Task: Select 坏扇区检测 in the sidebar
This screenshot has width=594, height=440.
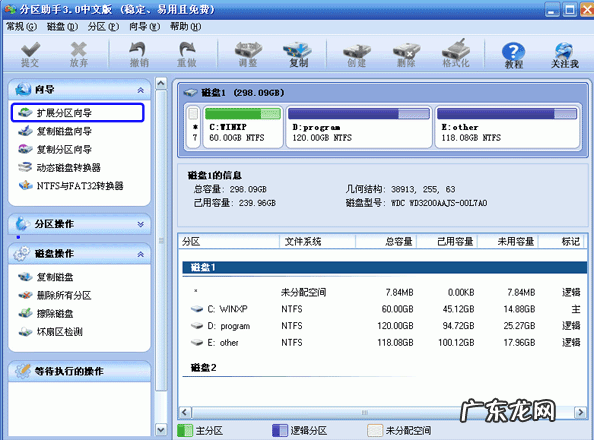Action: [50, 332]
